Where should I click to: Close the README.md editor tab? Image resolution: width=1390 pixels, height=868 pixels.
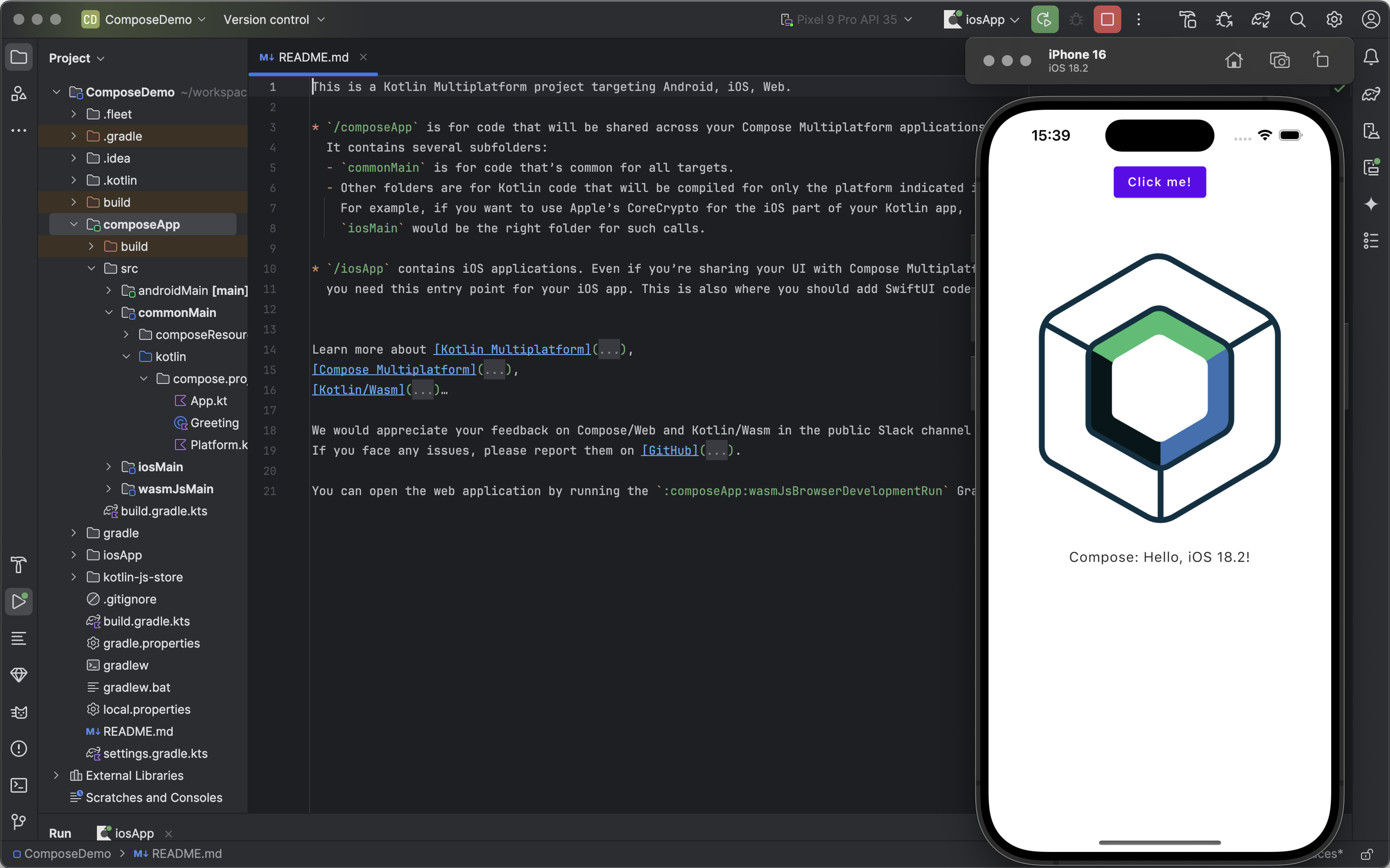pyautogui.click(x=363, y=57)
